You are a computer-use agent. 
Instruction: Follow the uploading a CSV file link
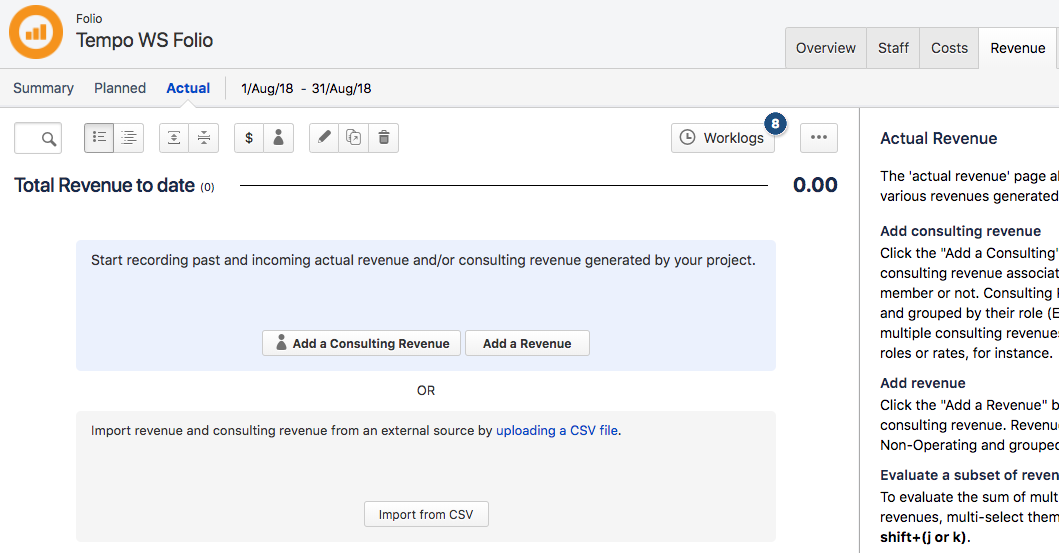tap(557, 431)
